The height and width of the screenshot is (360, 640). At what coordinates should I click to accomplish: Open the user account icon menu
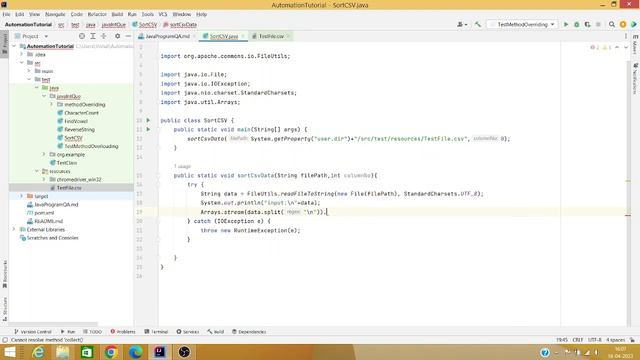462,24
